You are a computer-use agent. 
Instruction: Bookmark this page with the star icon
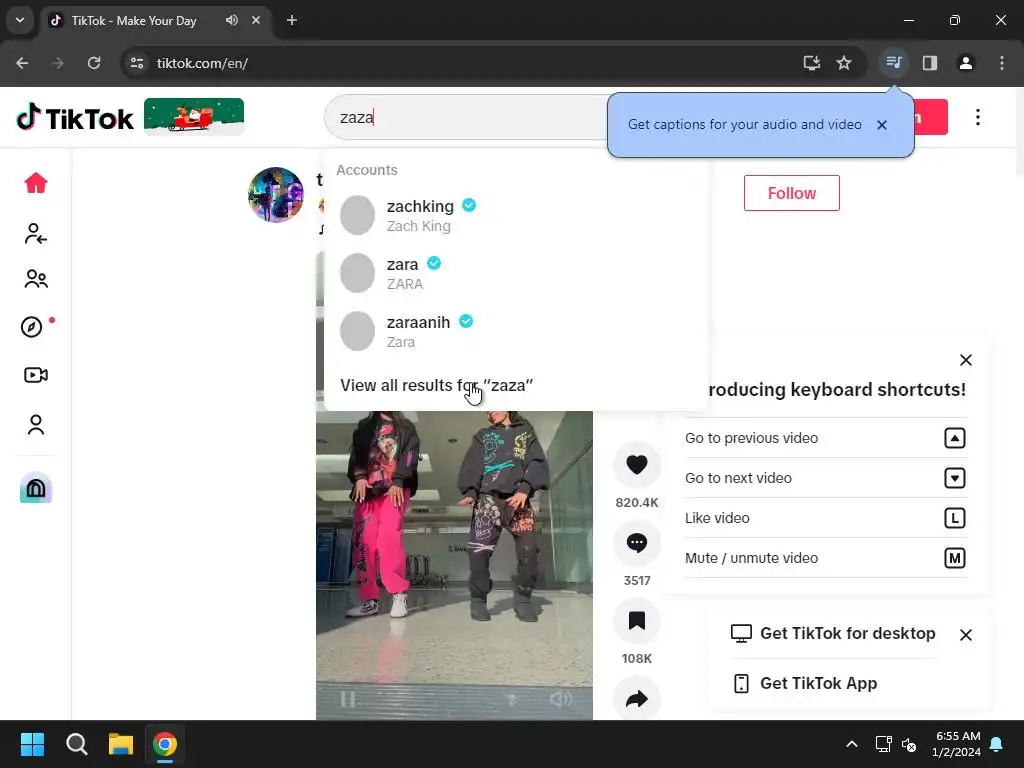click(x=844, y=63)
